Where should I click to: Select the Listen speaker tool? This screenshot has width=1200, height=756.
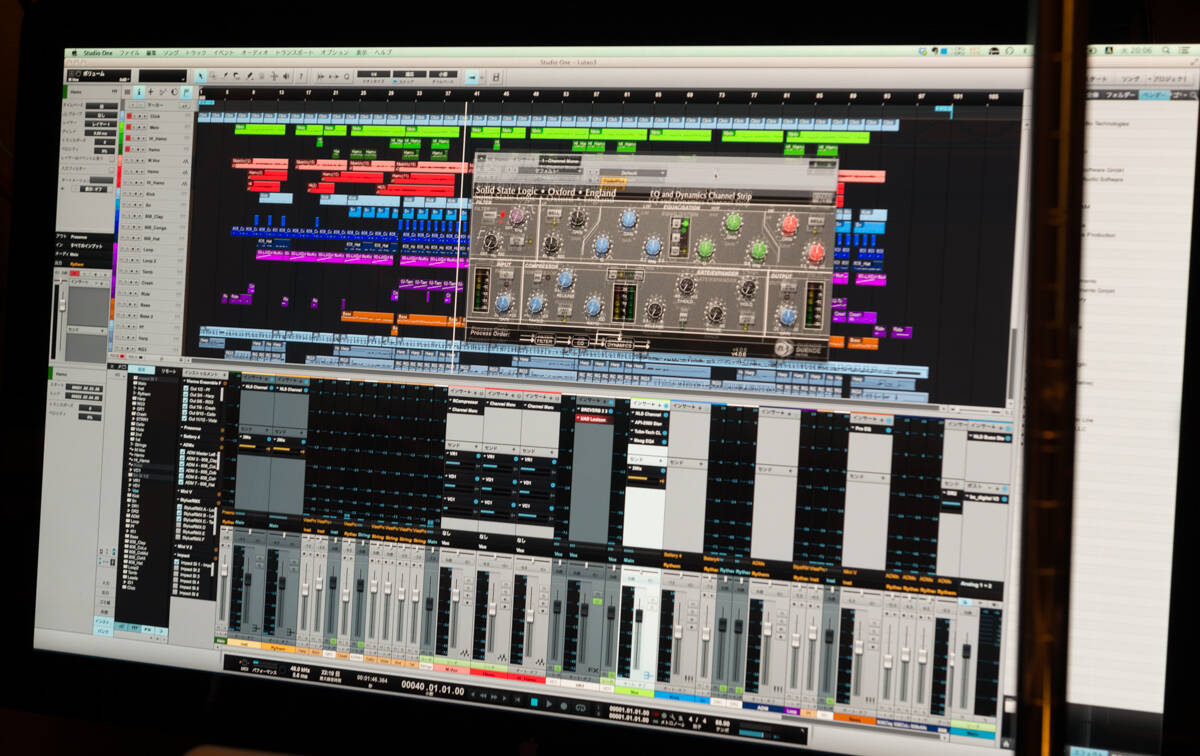click(x=286, y=76)
